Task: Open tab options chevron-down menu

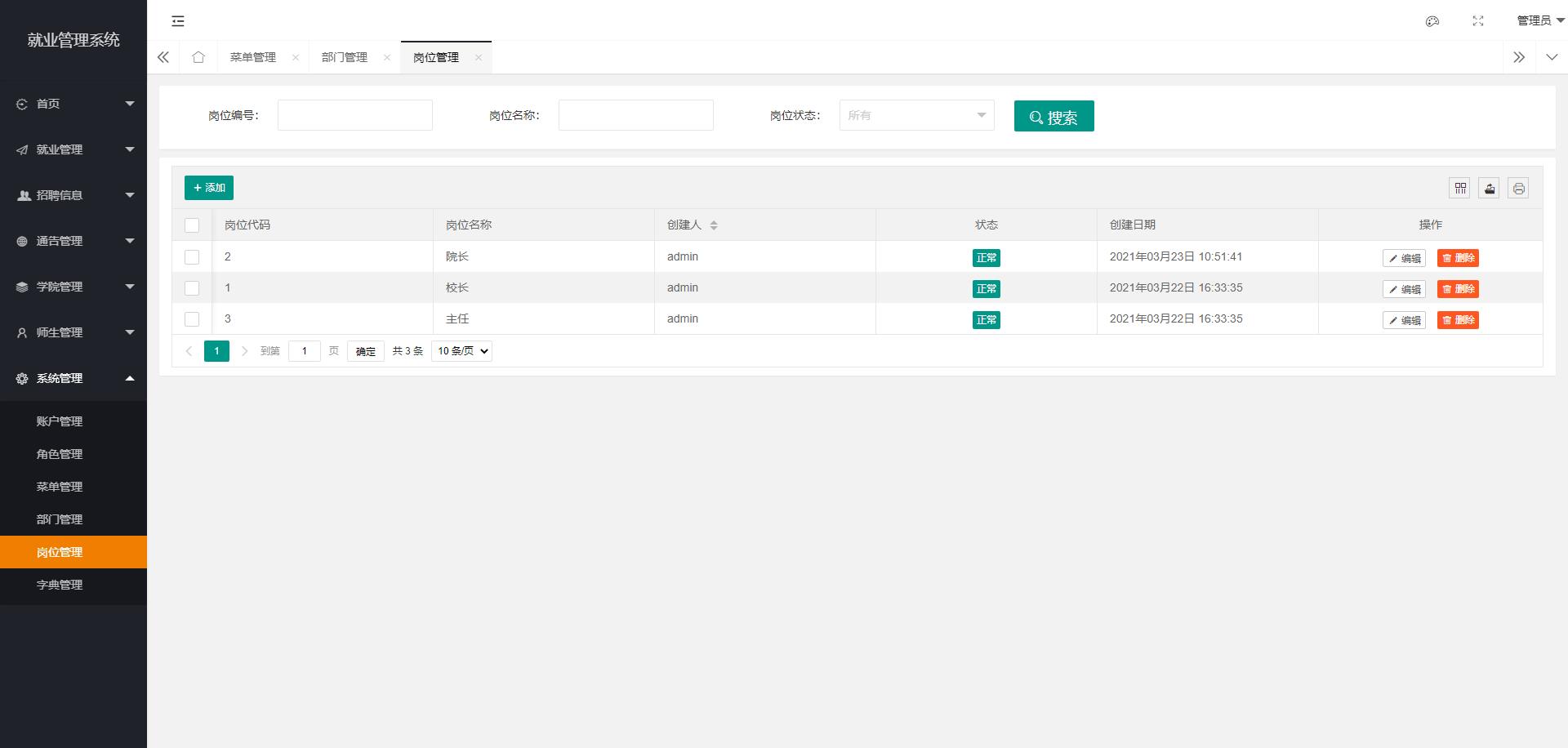Action: pos(1552,57)
